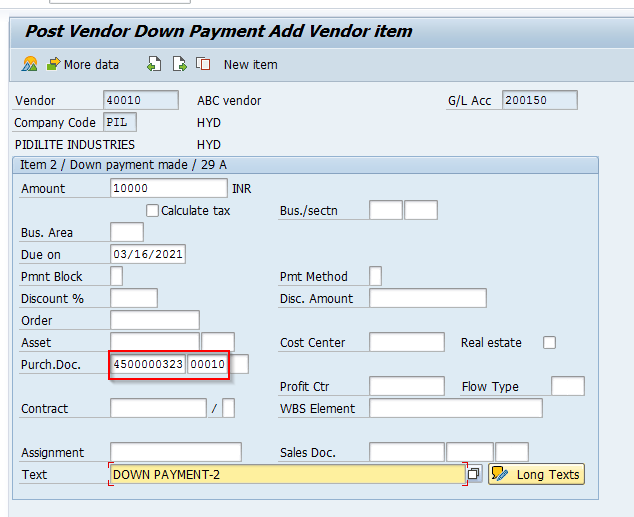Click the Disc. Amount field
Image resolution: width=634 pixels, height=517 pixels.
(428, 298)
